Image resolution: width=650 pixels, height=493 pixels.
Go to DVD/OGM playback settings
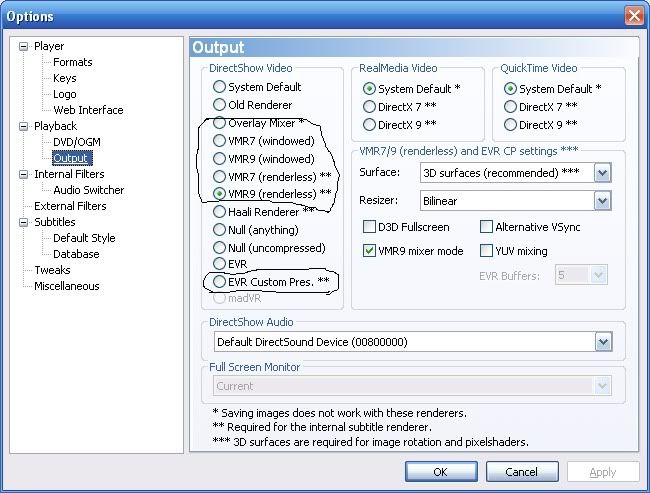tap(77, 142)
